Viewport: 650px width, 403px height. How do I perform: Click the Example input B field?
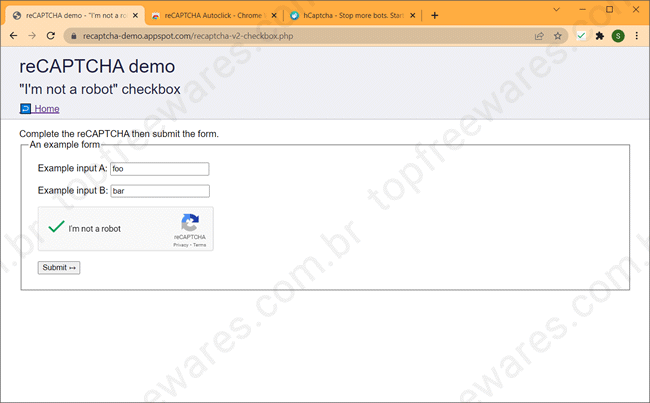coord(159,191)
